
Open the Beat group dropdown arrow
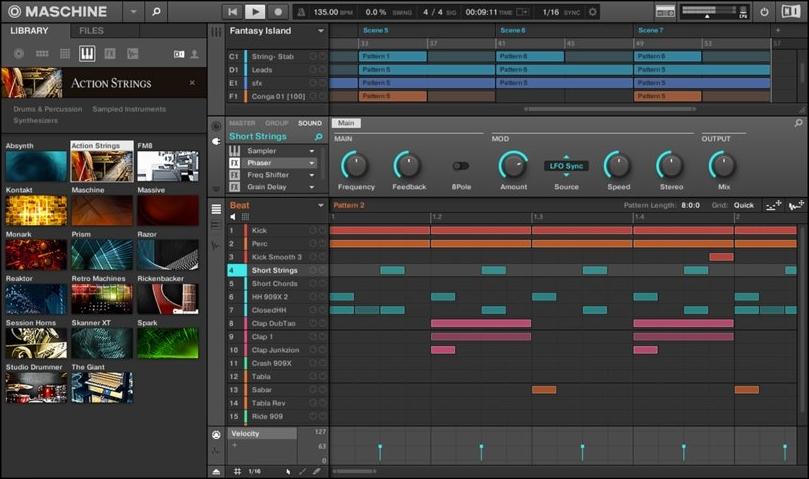point(321,205)
